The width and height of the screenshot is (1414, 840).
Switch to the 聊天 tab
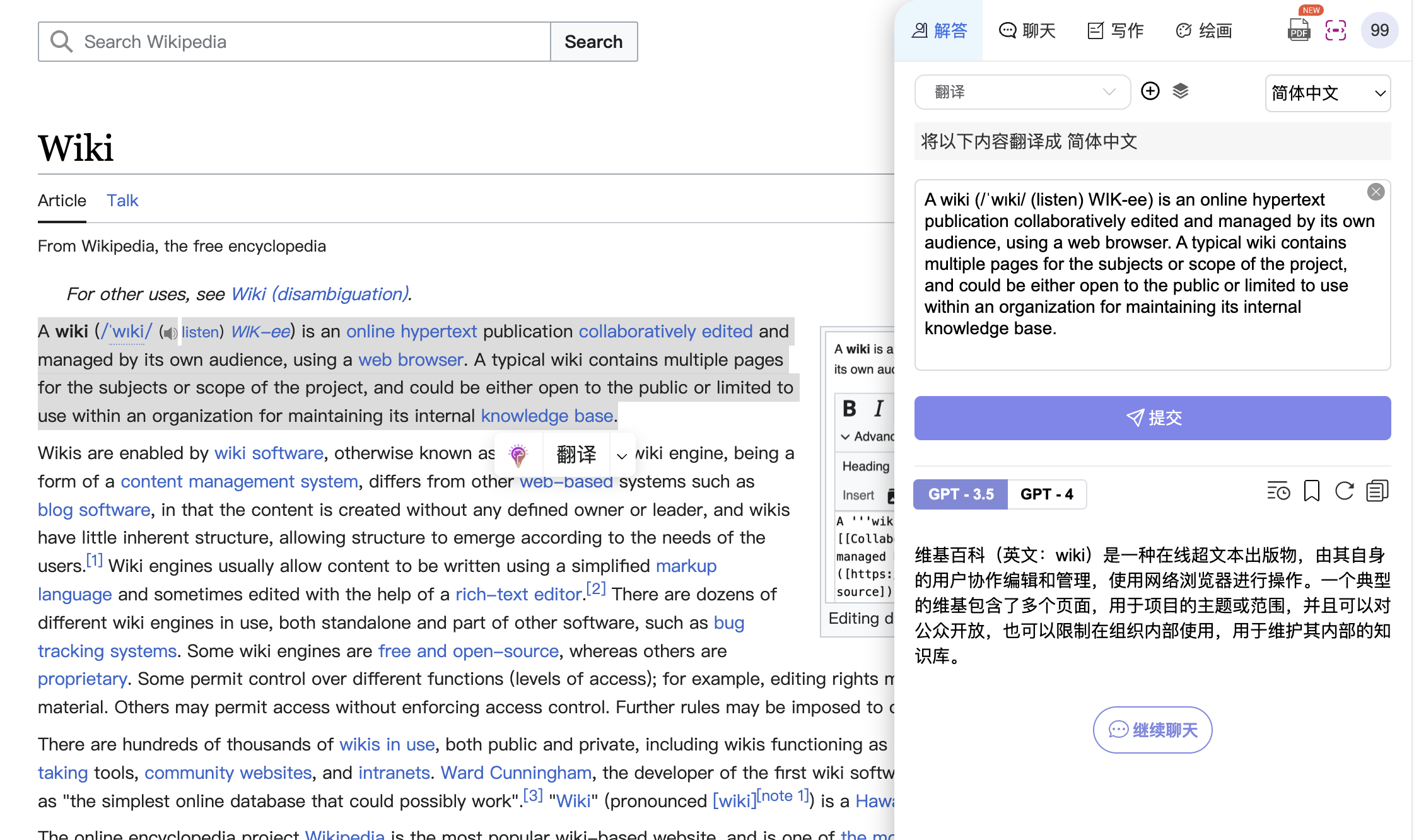[x=1027, y=30]
